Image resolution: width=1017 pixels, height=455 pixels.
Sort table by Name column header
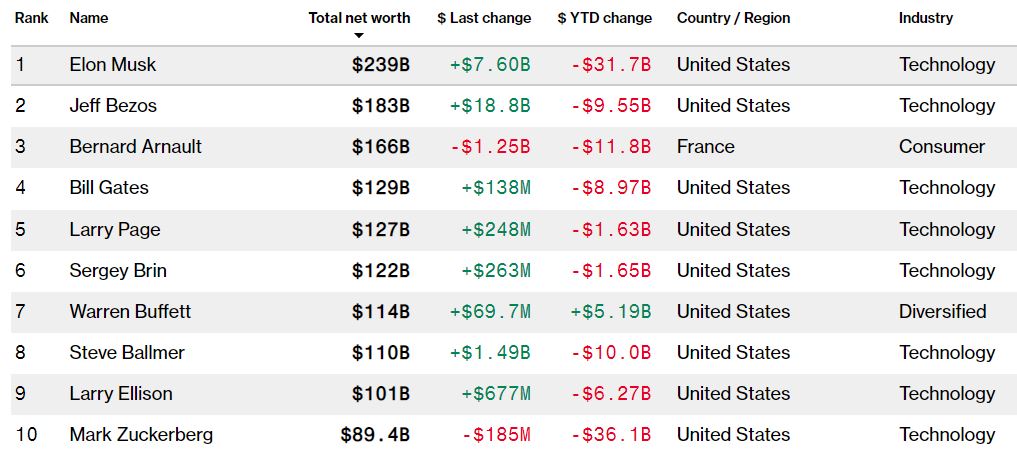tap(89, 18)
